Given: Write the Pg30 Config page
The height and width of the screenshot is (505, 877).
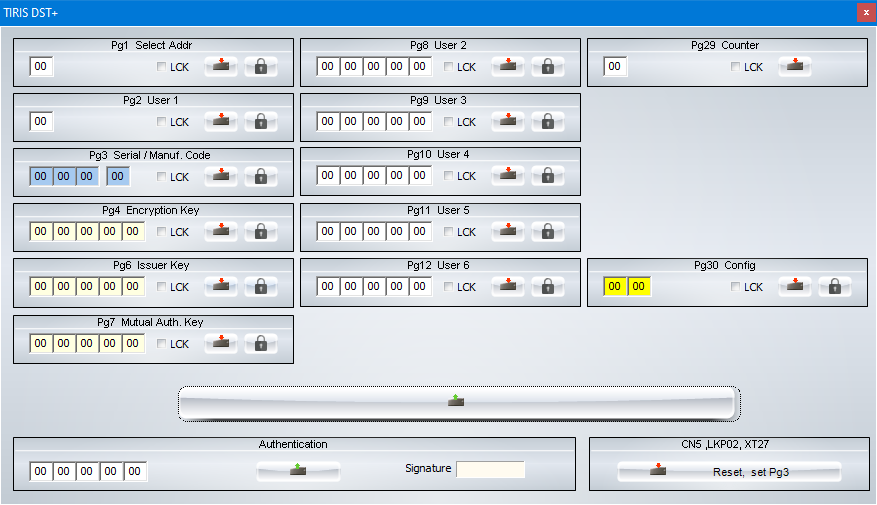Looking at the screenshot, I should (795, 286).
